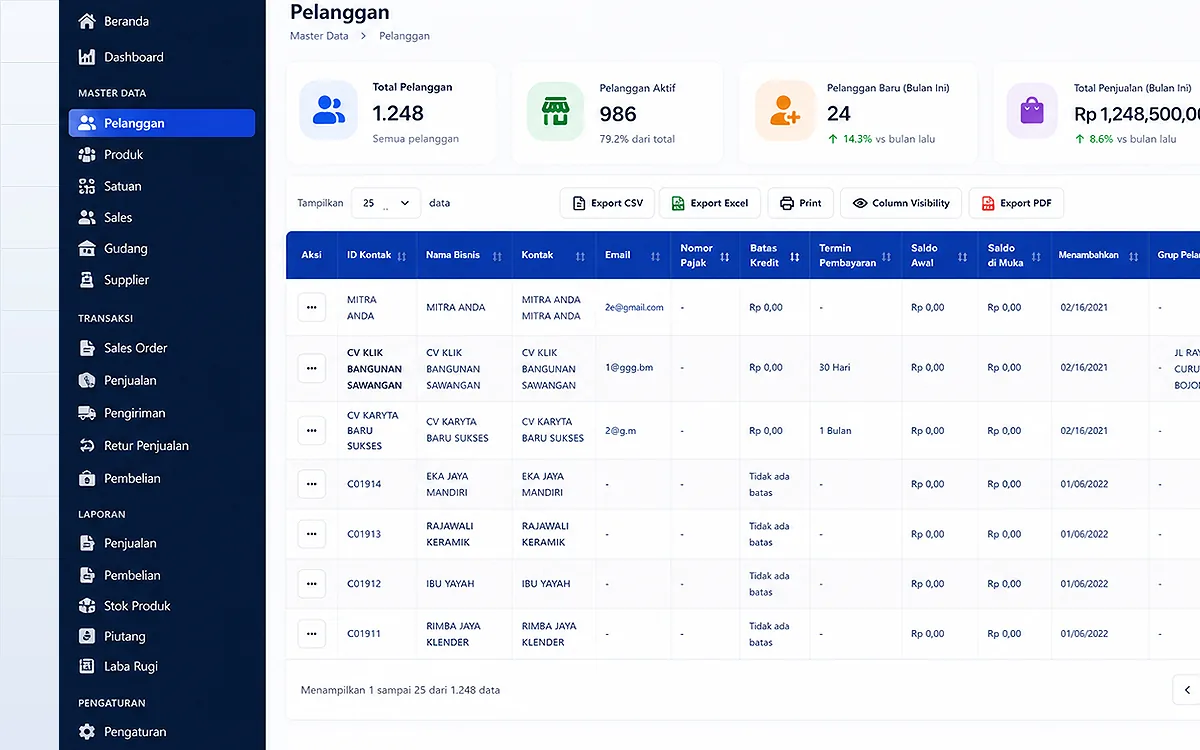Sort by the Batas Kredit column
The image size is (1200, 750).
(795, 256)
